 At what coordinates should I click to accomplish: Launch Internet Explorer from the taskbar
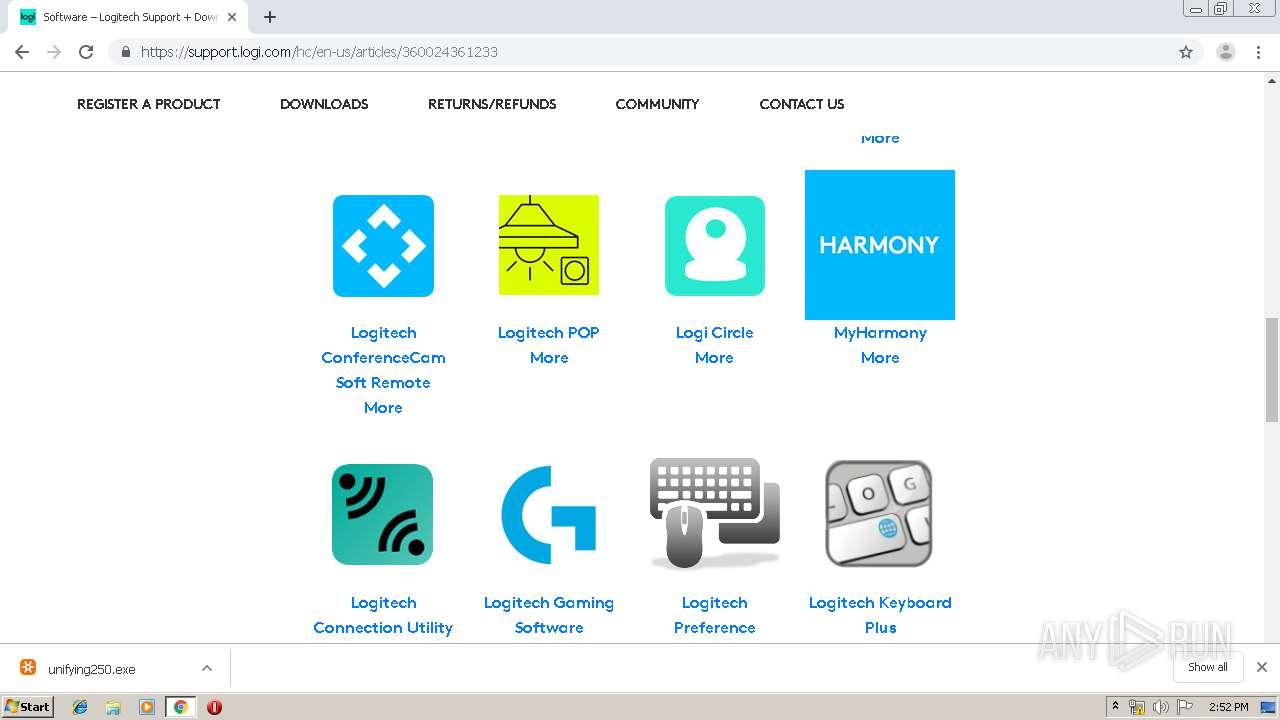click(80, 707)
